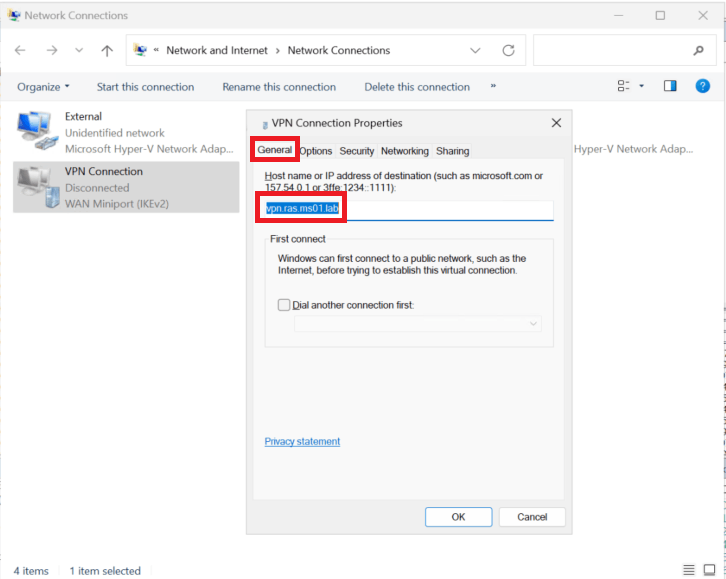Click the VPN Connection name text

click(104, 172)
